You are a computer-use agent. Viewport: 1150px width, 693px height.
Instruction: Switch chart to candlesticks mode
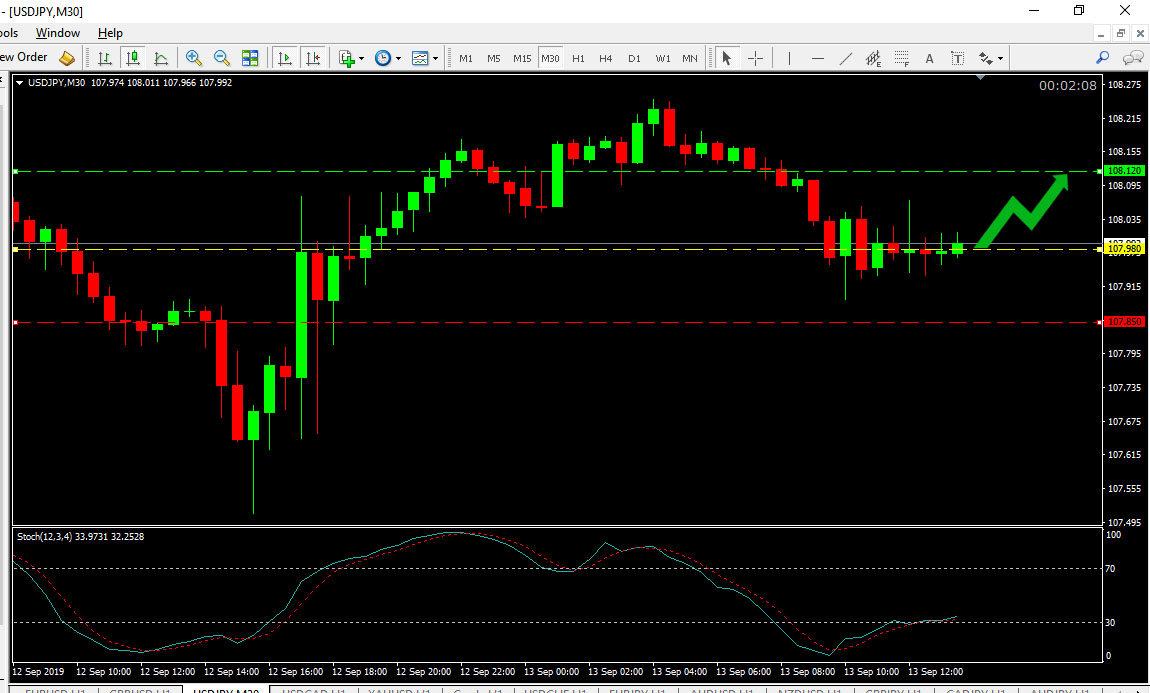tap(133, 58)
